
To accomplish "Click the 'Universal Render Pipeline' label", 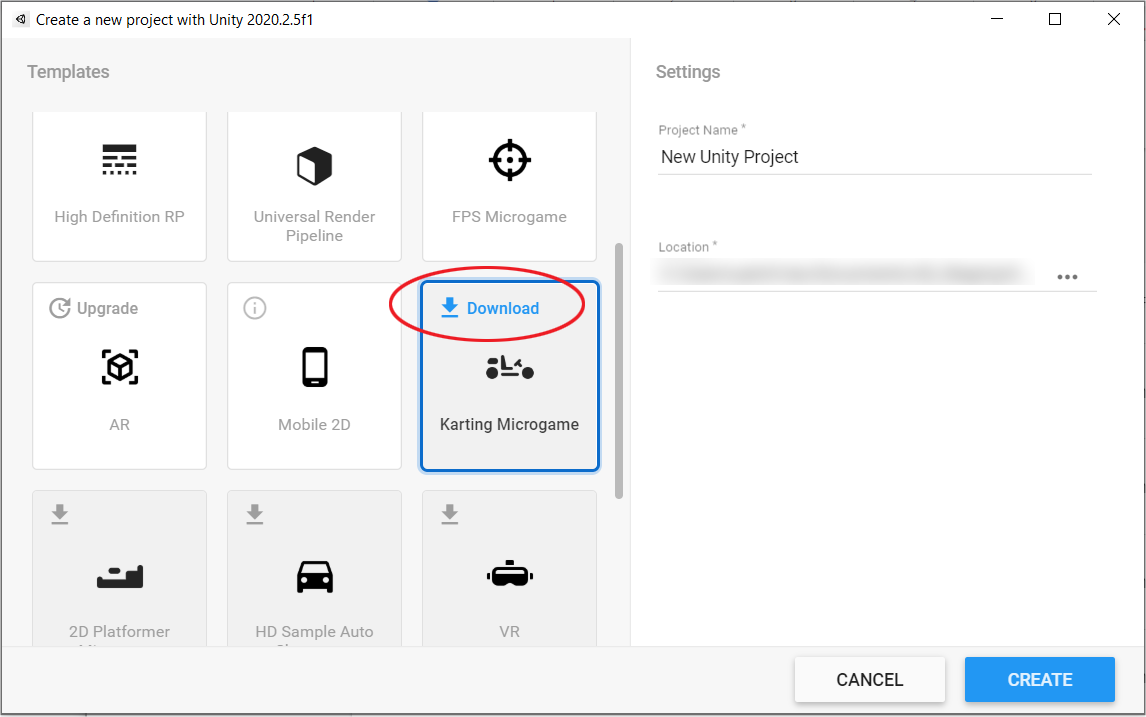I will [314, 226].
